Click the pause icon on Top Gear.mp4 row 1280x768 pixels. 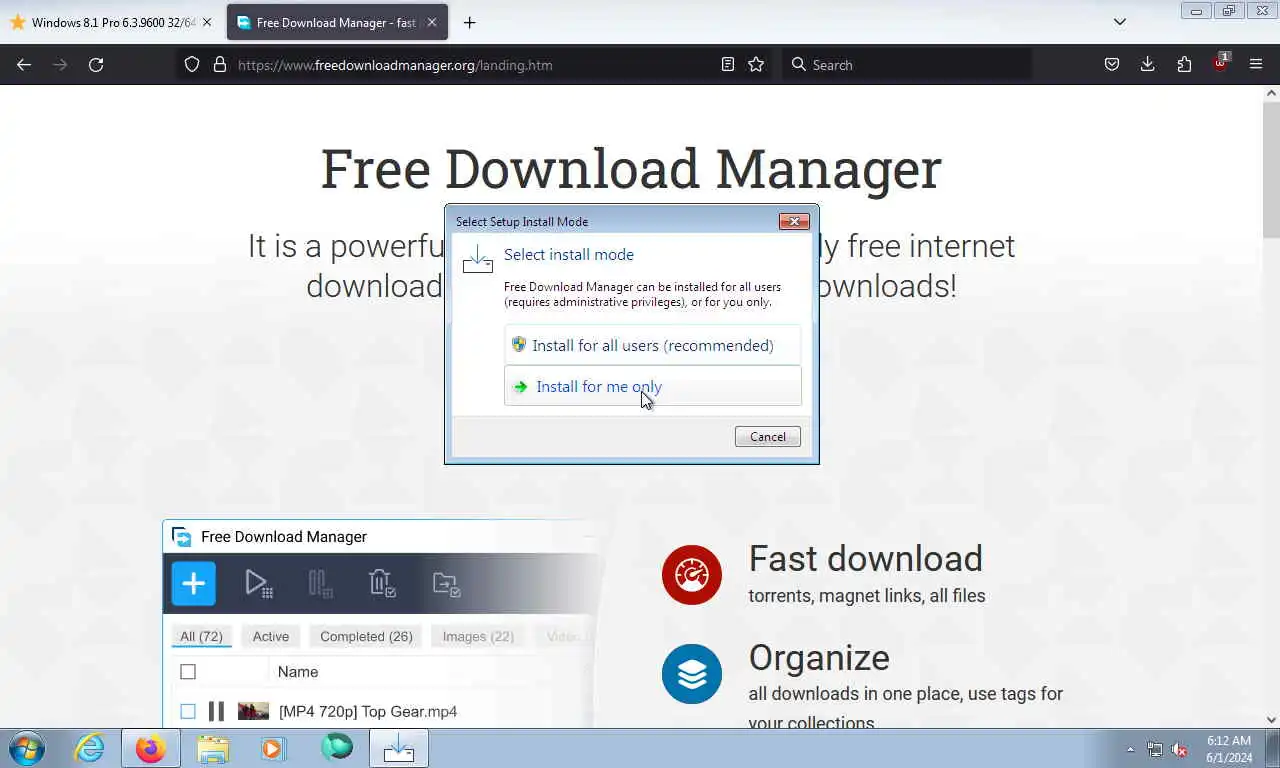click(x=216, y=711)
